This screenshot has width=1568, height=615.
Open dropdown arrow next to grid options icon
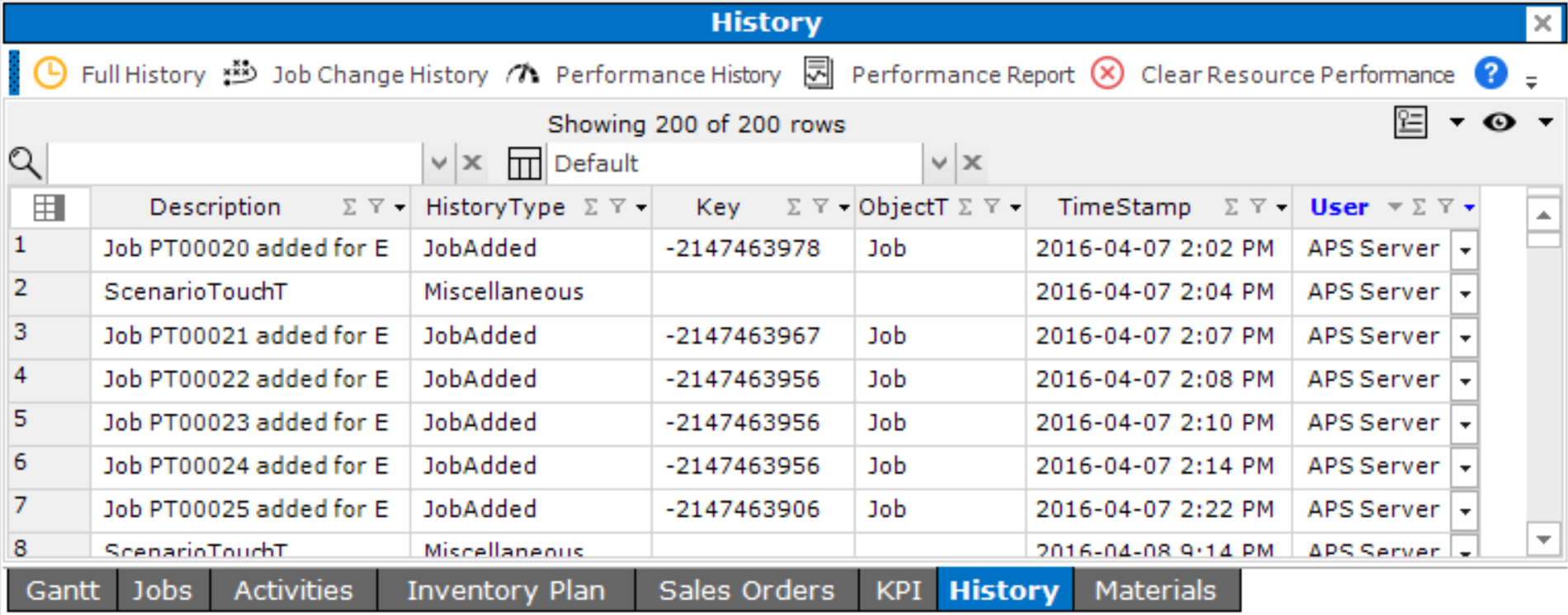1457,122
